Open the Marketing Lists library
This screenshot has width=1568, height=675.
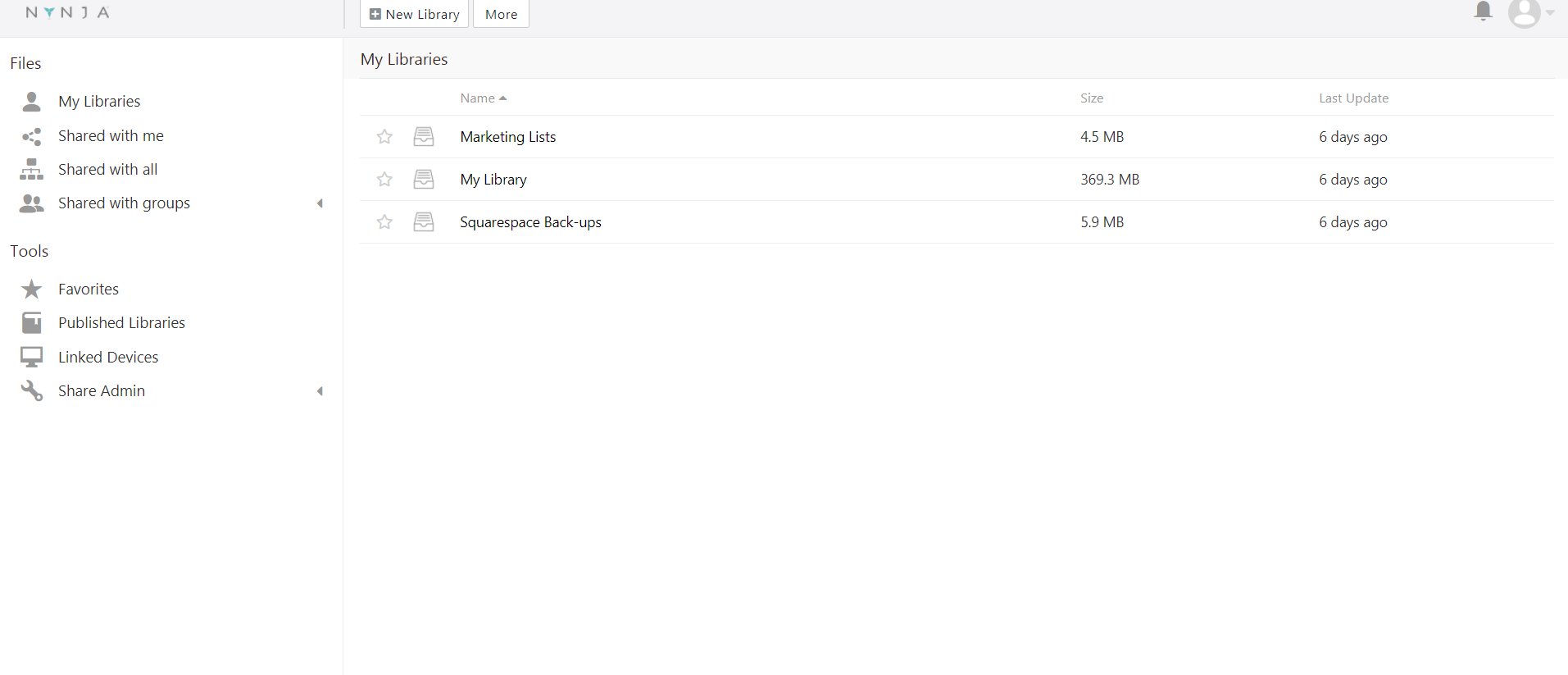508,137
